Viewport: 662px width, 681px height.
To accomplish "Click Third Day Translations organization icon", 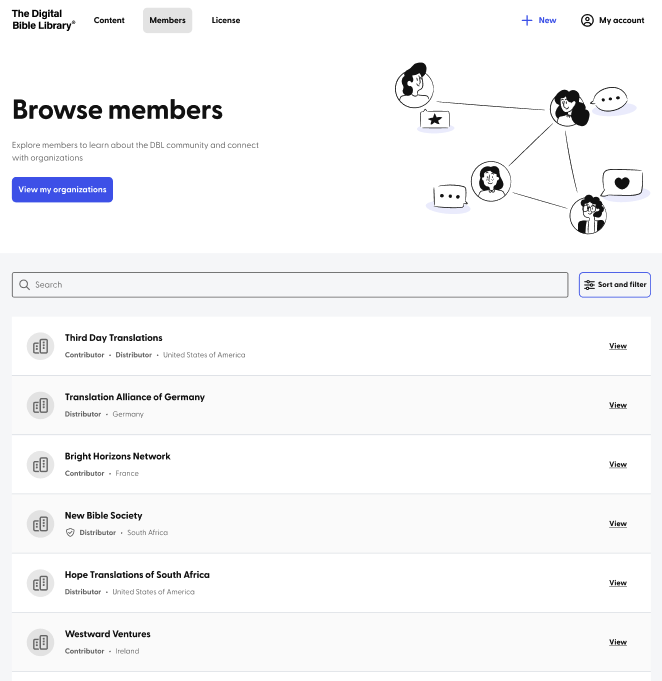I will [40, 346].
